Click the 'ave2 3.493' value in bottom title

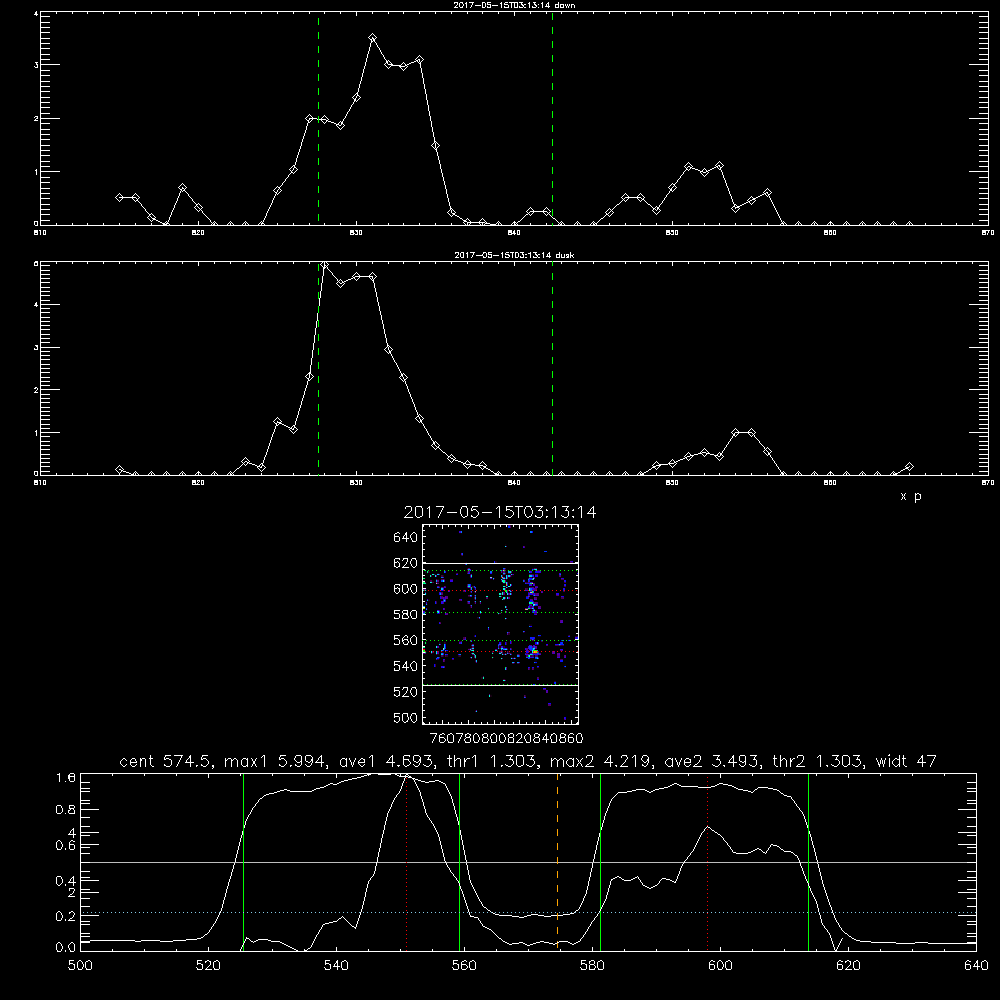713,761
